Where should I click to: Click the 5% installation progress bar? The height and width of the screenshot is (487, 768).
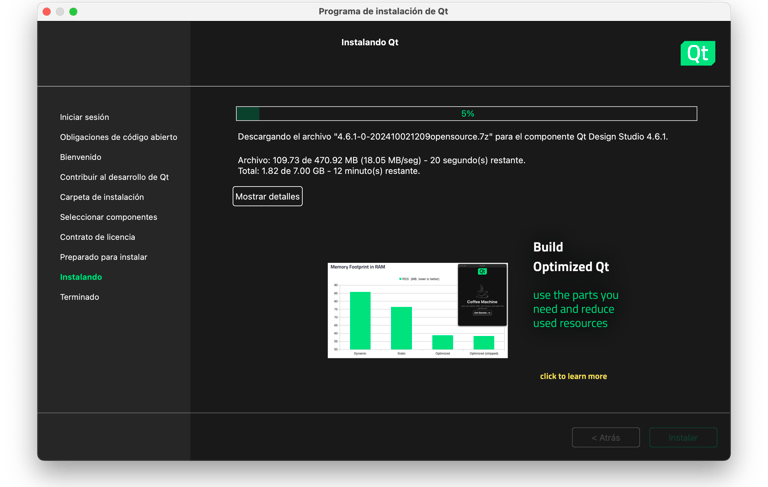click(x=466, y=114)
